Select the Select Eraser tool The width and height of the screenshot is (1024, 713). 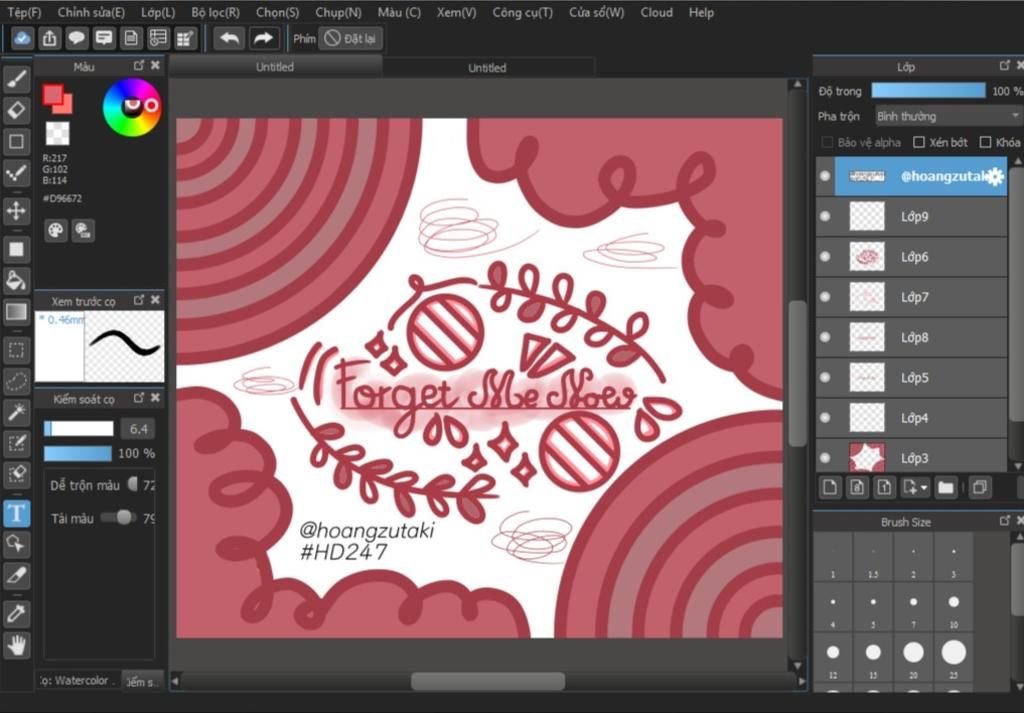pyautogui.click(x=16, y=475)
